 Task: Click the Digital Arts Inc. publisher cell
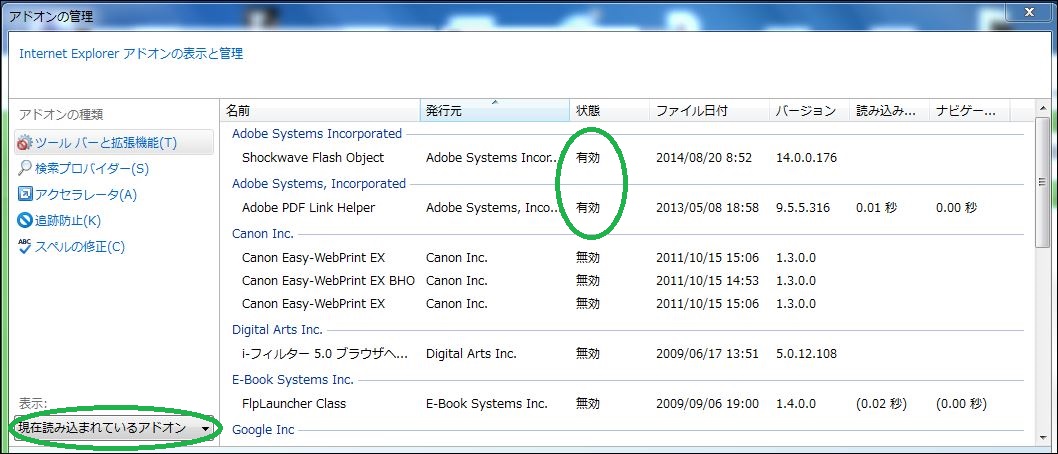471,353
